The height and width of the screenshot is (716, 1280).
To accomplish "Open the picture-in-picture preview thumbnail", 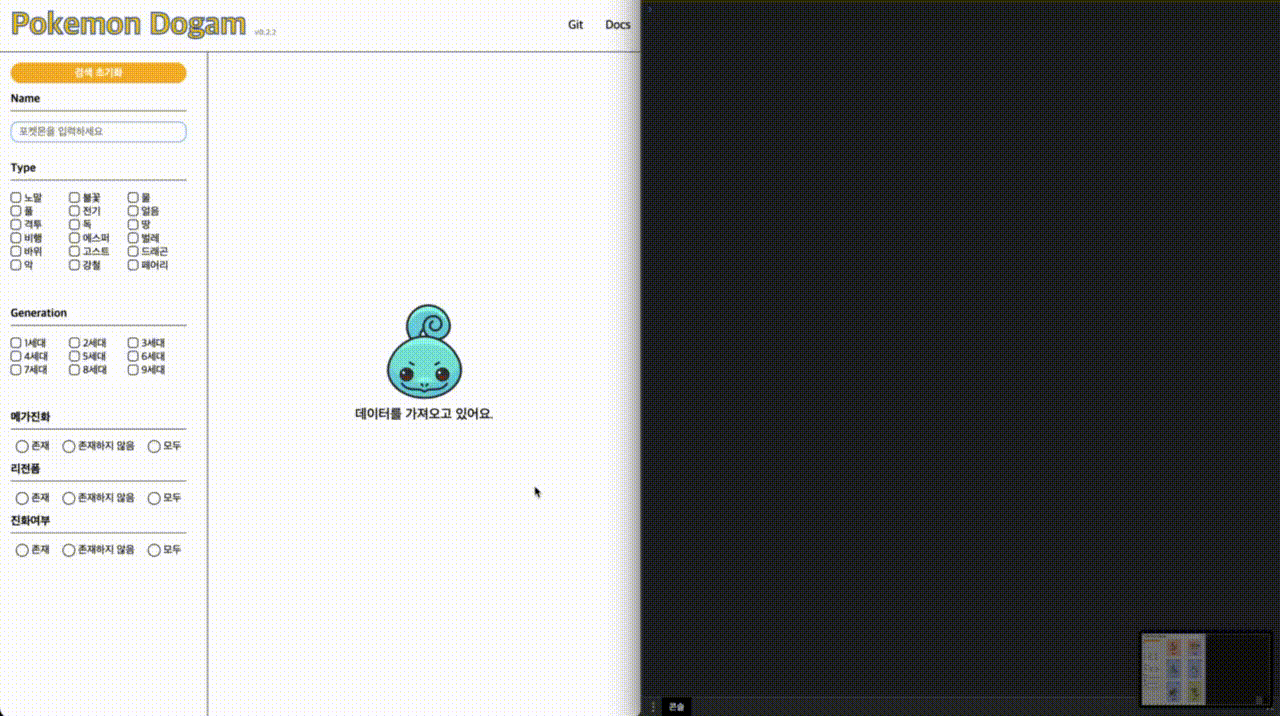I will point(1206,668).
